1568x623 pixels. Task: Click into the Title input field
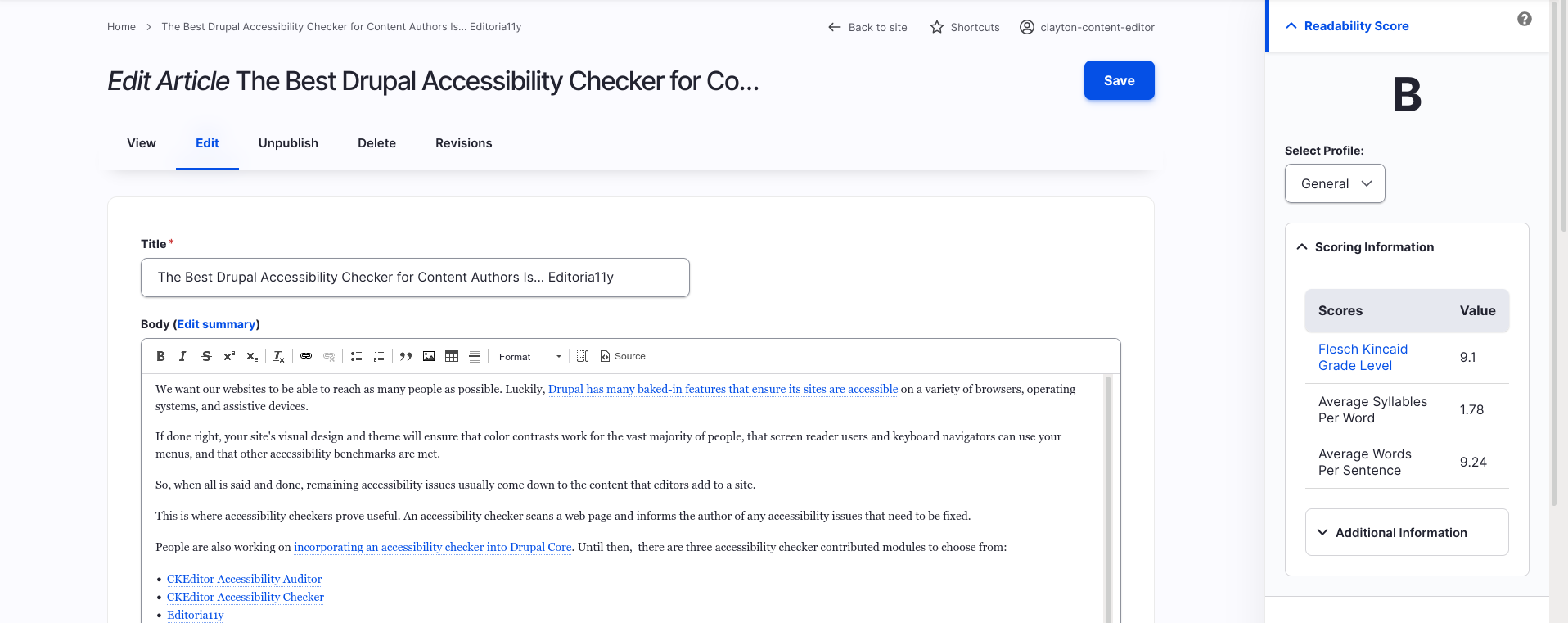pos(415,278)
